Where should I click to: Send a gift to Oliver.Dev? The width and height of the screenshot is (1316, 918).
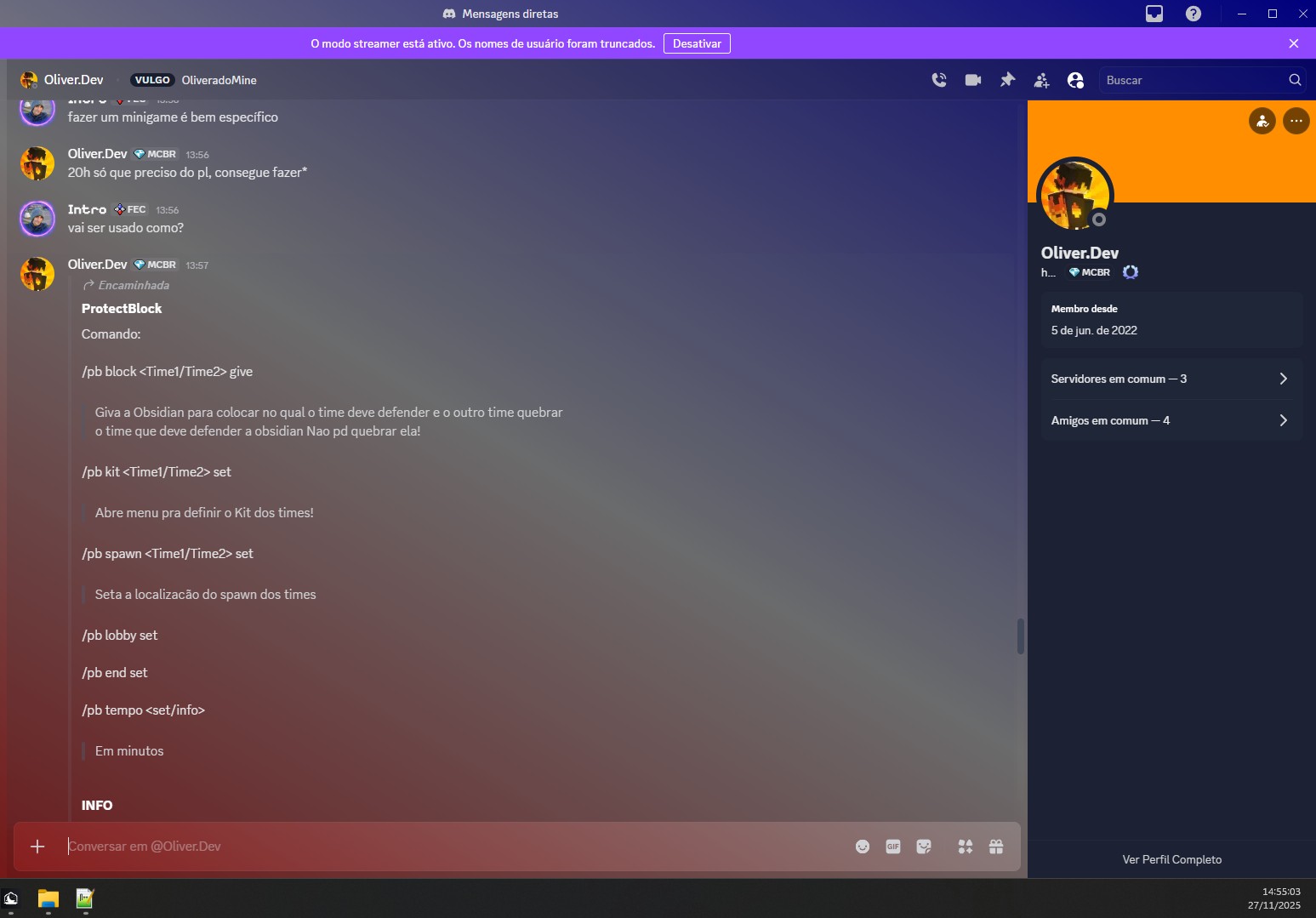tap(996, 847)
